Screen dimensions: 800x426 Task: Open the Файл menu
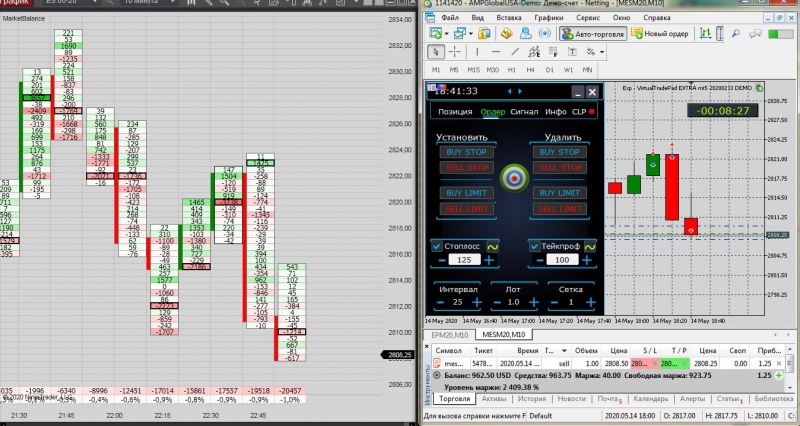click(449, 17)
